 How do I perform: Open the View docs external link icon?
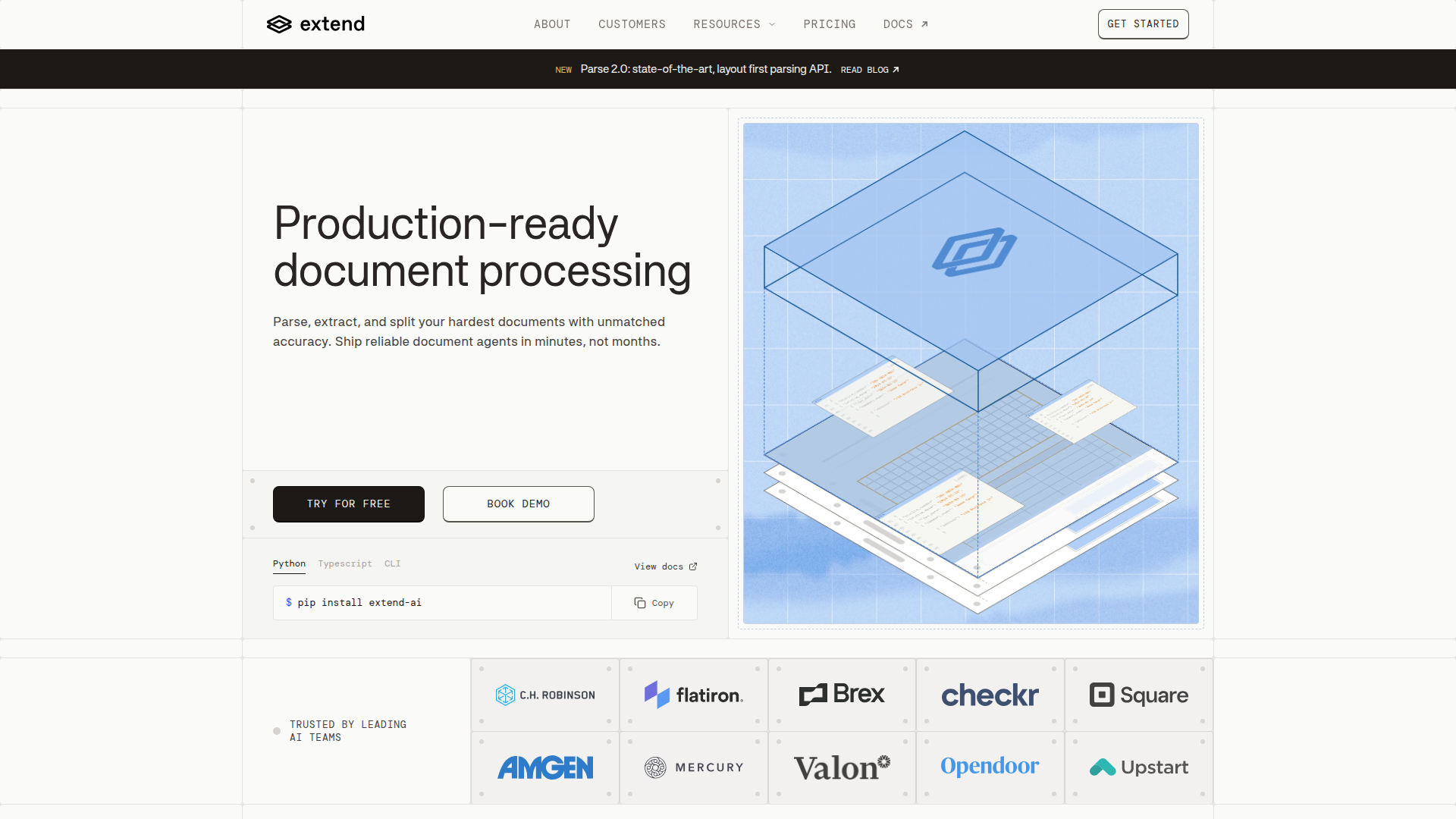(x=693, y=566)
